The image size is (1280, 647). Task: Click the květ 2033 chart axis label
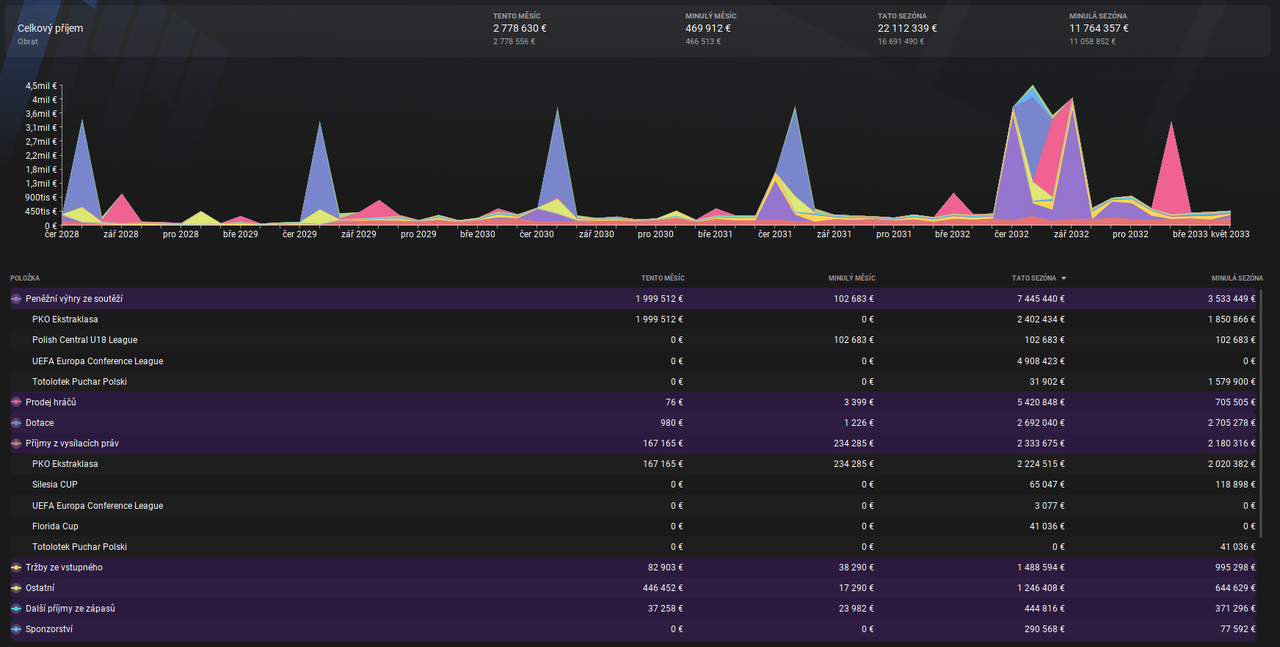coord(1230,234)
